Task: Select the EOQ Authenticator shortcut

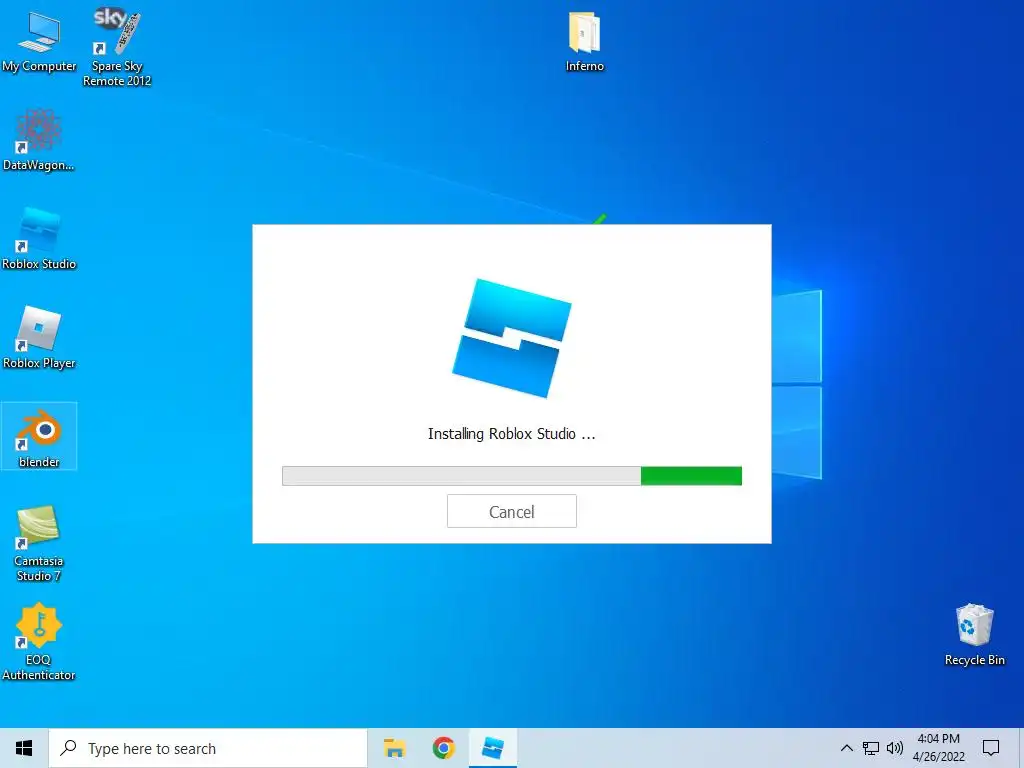Action: pos(39,642)
